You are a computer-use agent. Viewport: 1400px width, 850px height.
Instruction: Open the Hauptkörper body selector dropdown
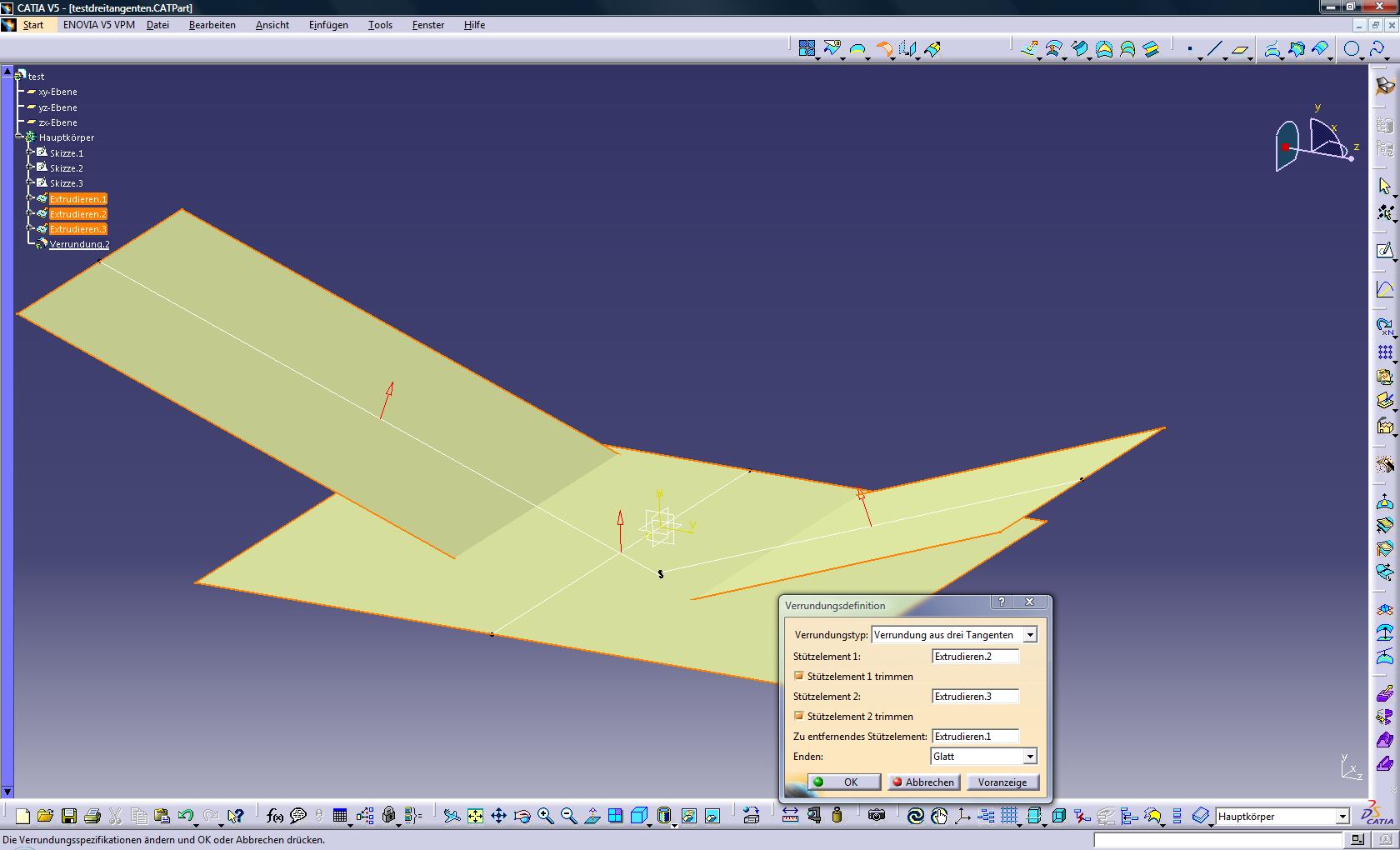tap(1342, 817)
